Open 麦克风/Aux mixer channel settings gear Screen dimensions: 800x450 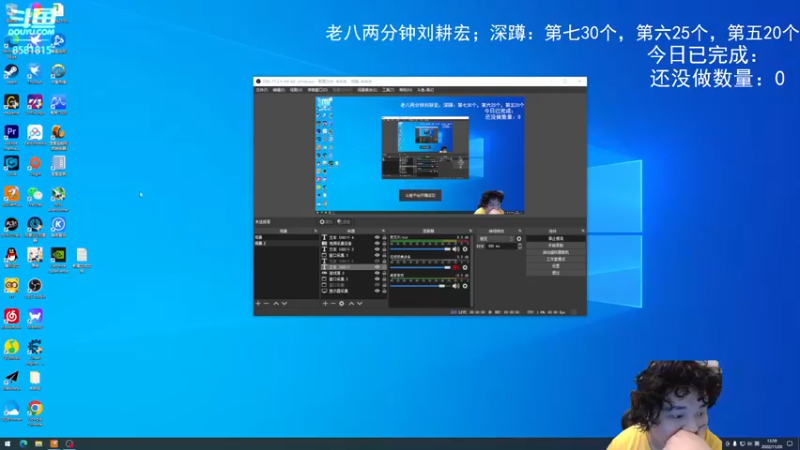click(465, 249)
